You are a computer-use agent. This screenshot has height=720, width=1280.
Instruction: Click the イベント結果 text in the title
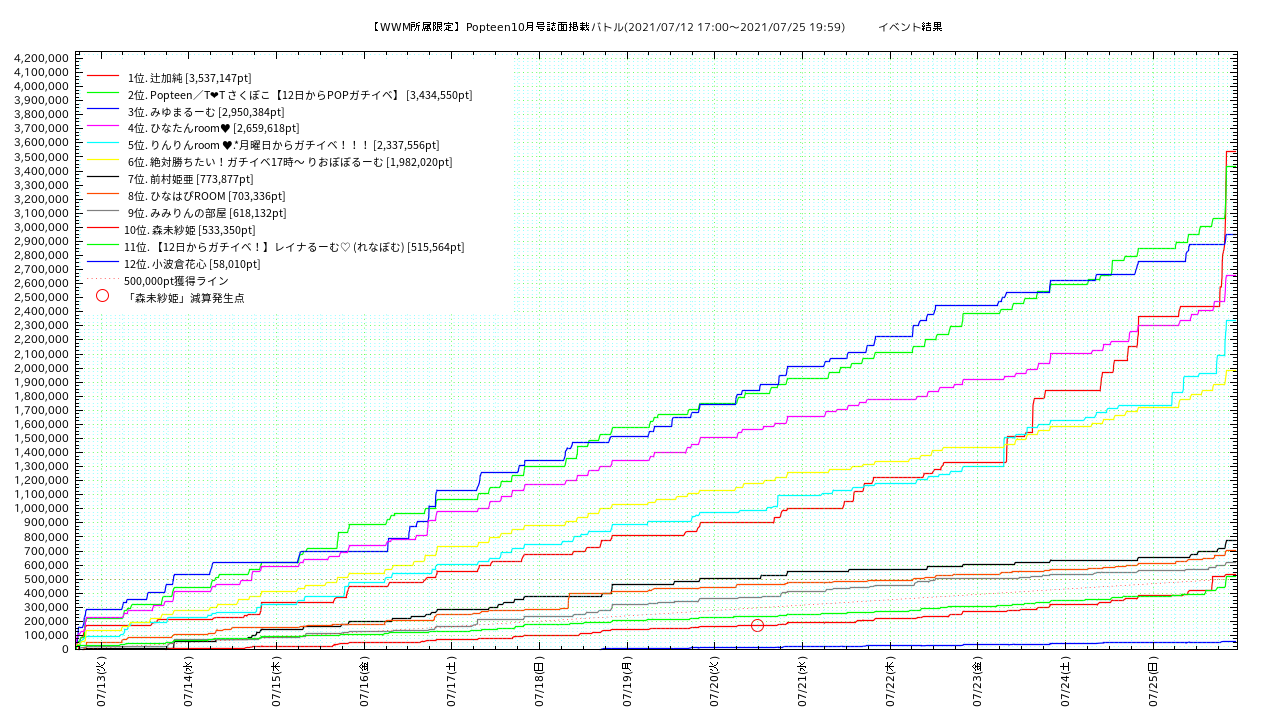[x=910, y=27]
